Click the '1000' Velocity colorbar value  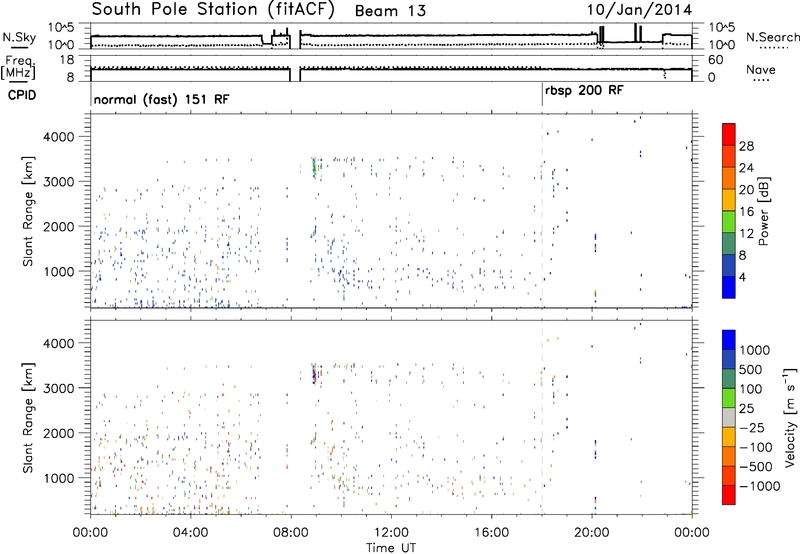click(x=754, y=350)
